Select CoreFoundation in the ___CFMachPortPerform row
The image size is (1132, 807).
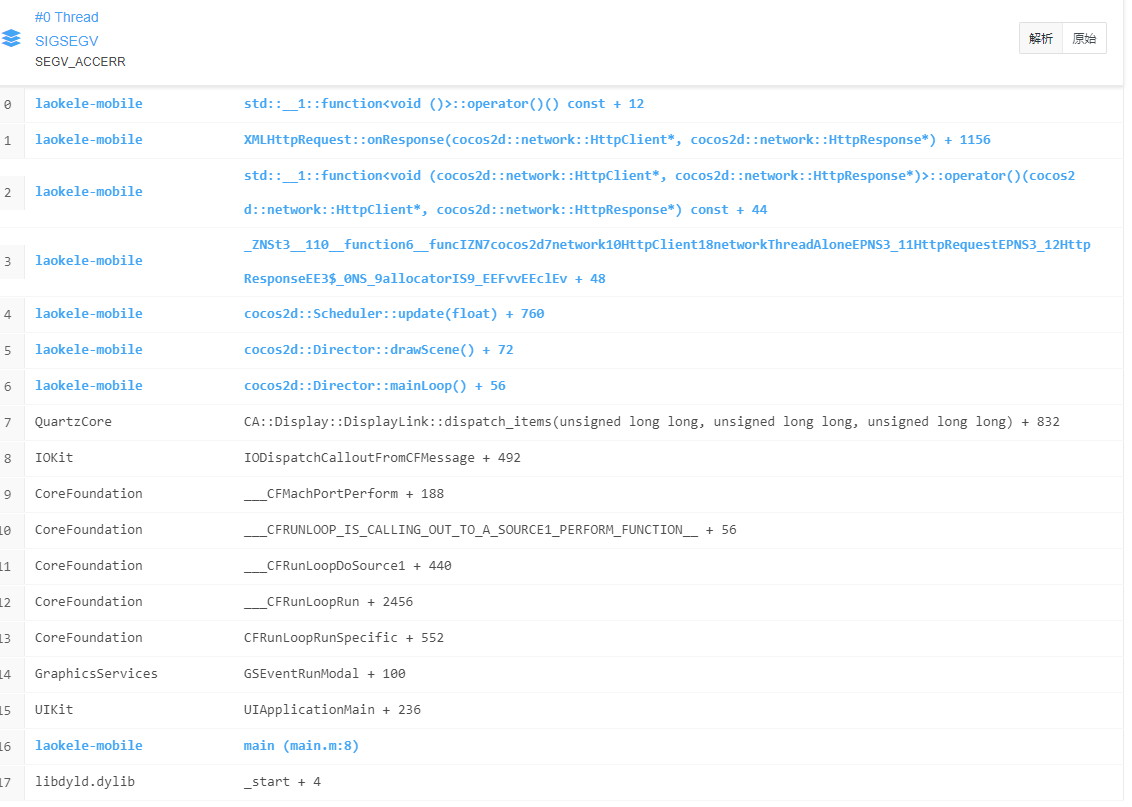click(89, 494)
